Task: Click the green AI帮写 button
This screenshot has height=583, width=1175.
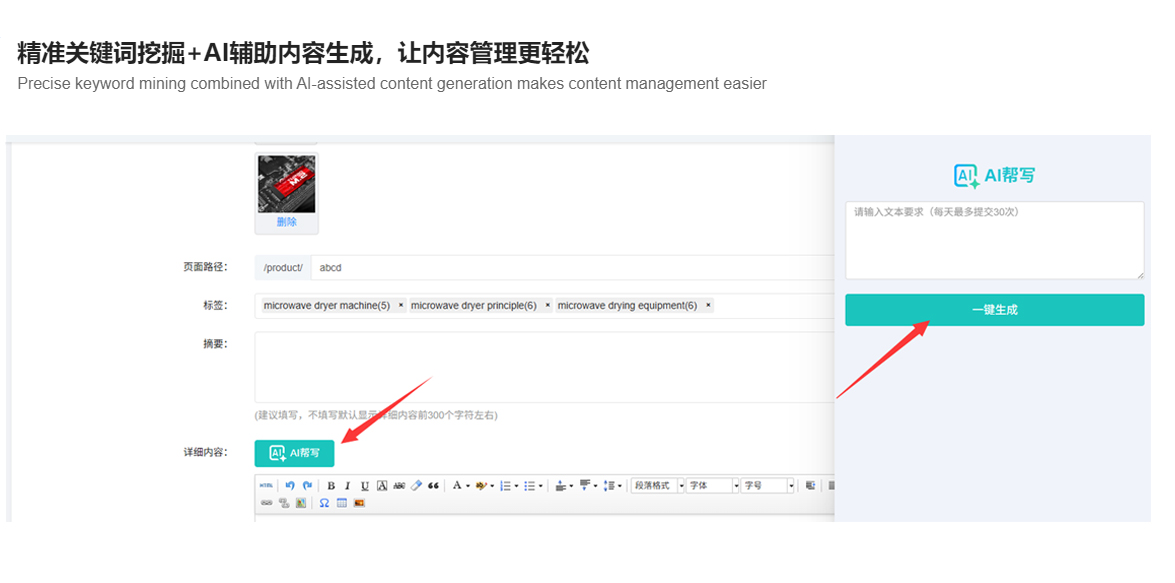Action: [x=294, y=453]
